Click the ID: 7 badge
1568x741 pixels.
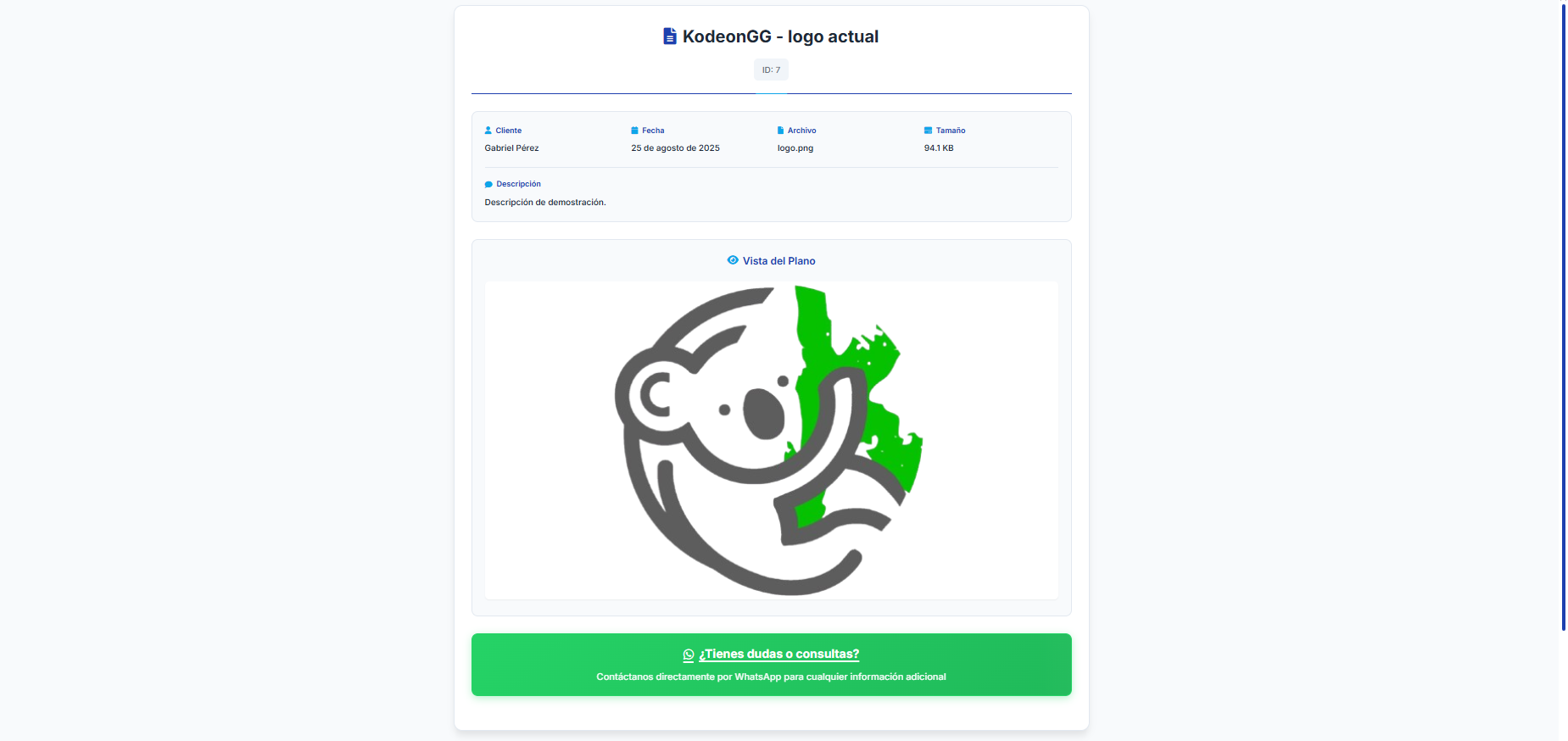(771, 70)
